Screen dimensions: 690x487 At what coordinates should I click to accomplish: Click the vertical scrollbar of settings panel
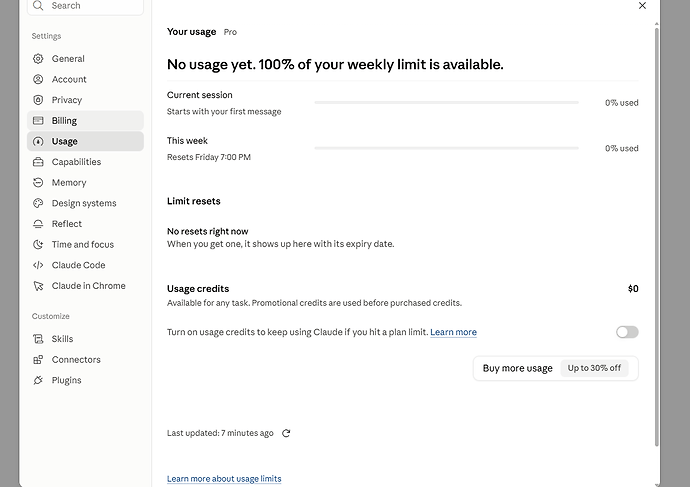(657, 238)
